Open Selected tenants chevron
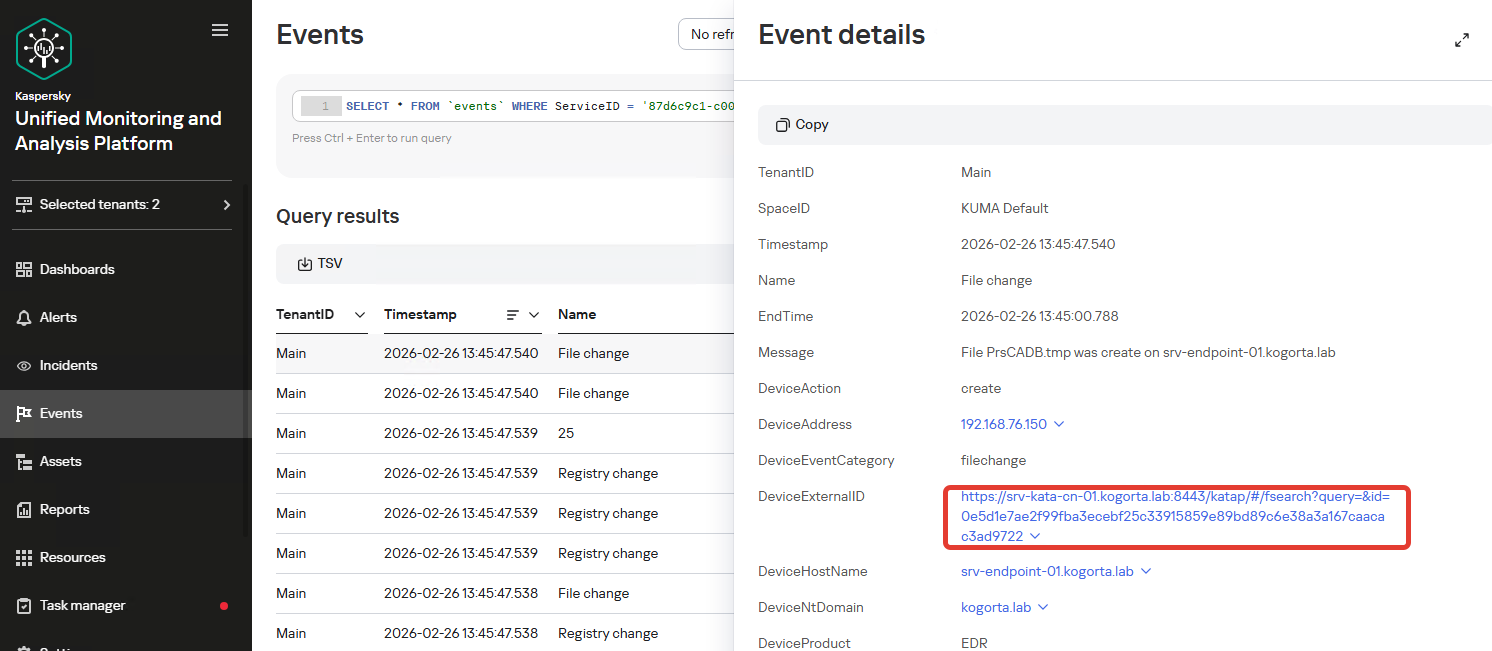This screenshot has width=1492, height=651. (227, 204)
